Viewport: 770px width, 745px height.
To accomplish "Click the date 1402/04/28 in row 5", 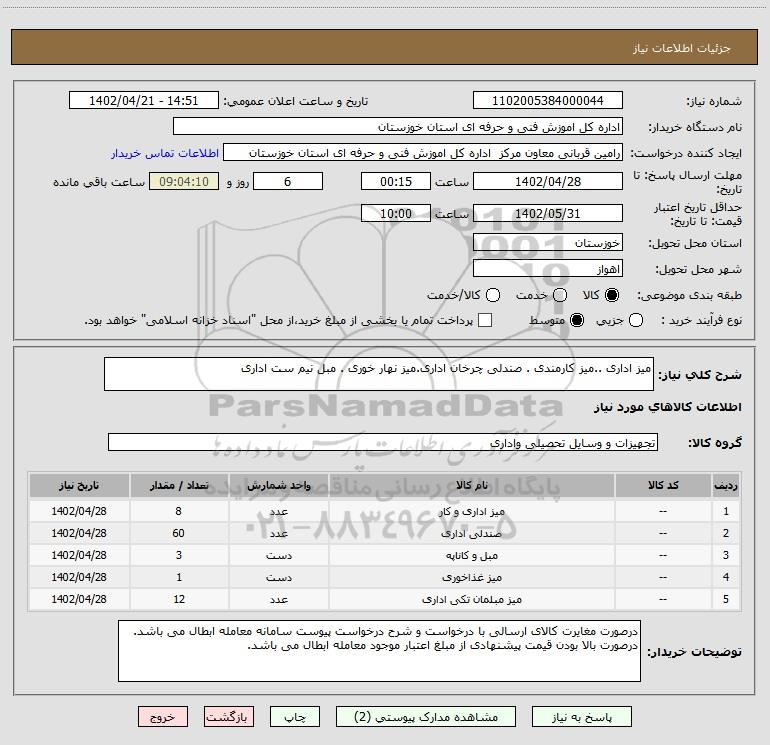I will coord(79,600).
